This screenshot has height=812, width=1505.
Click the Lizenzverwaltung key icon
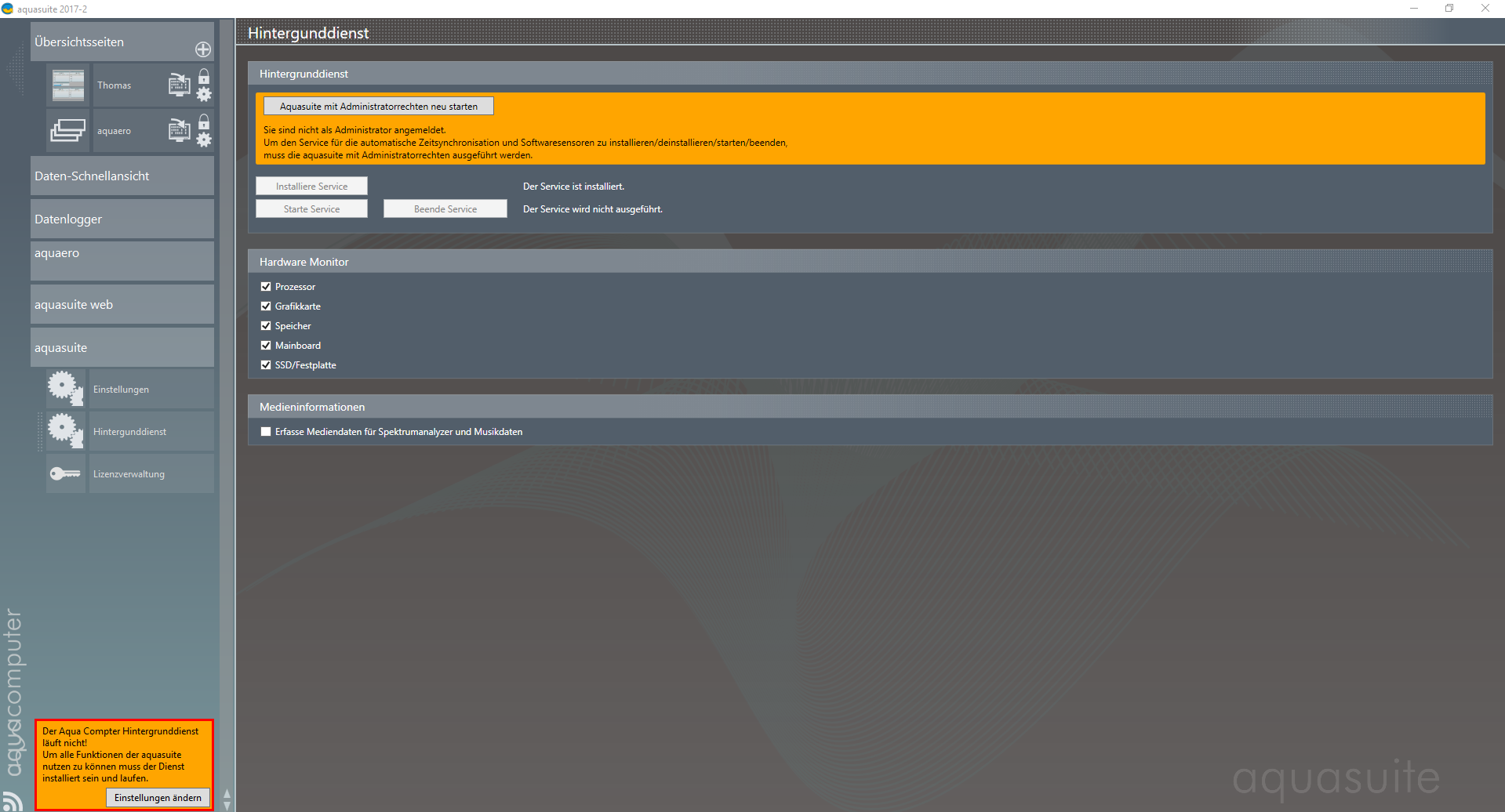65,473
